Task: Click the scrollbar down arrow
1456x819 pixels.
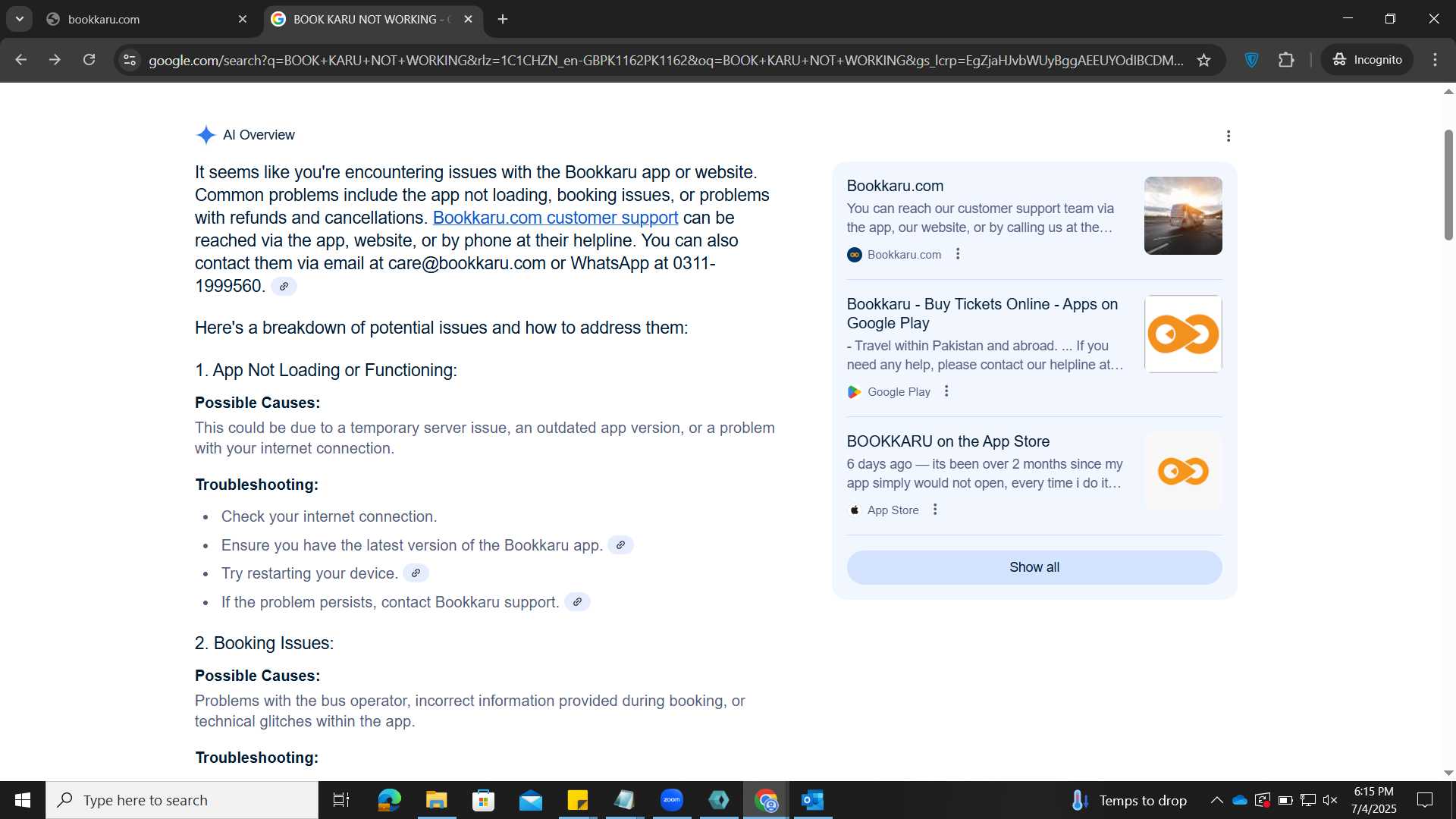Action: point(1448,773)
